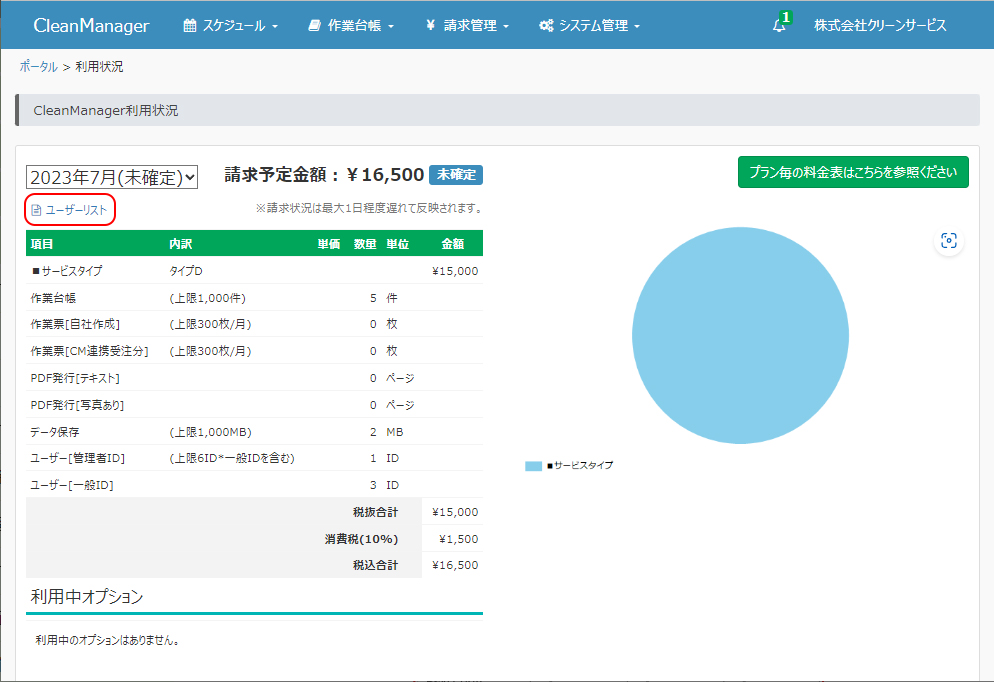Viewport: 994px width, 682px height.
Task: Open the ユーザーリスト link
Action: coord(76,210)
